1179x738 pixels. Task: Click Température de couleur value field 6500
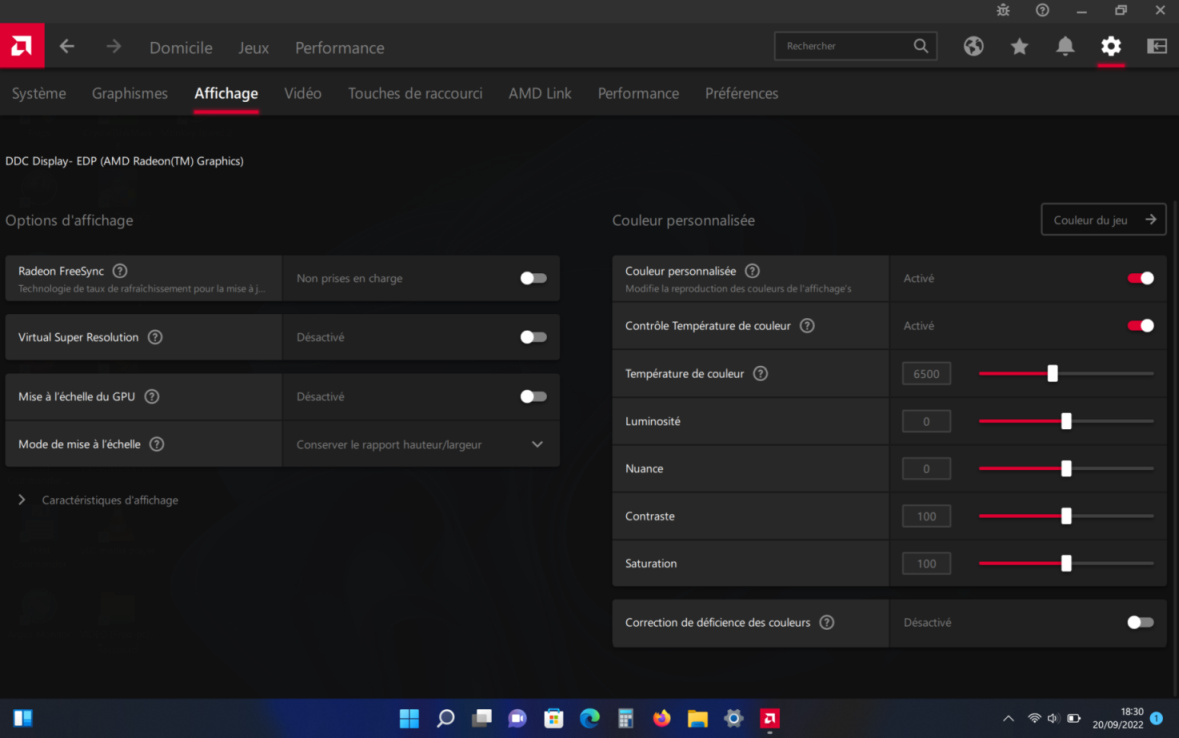926,374
